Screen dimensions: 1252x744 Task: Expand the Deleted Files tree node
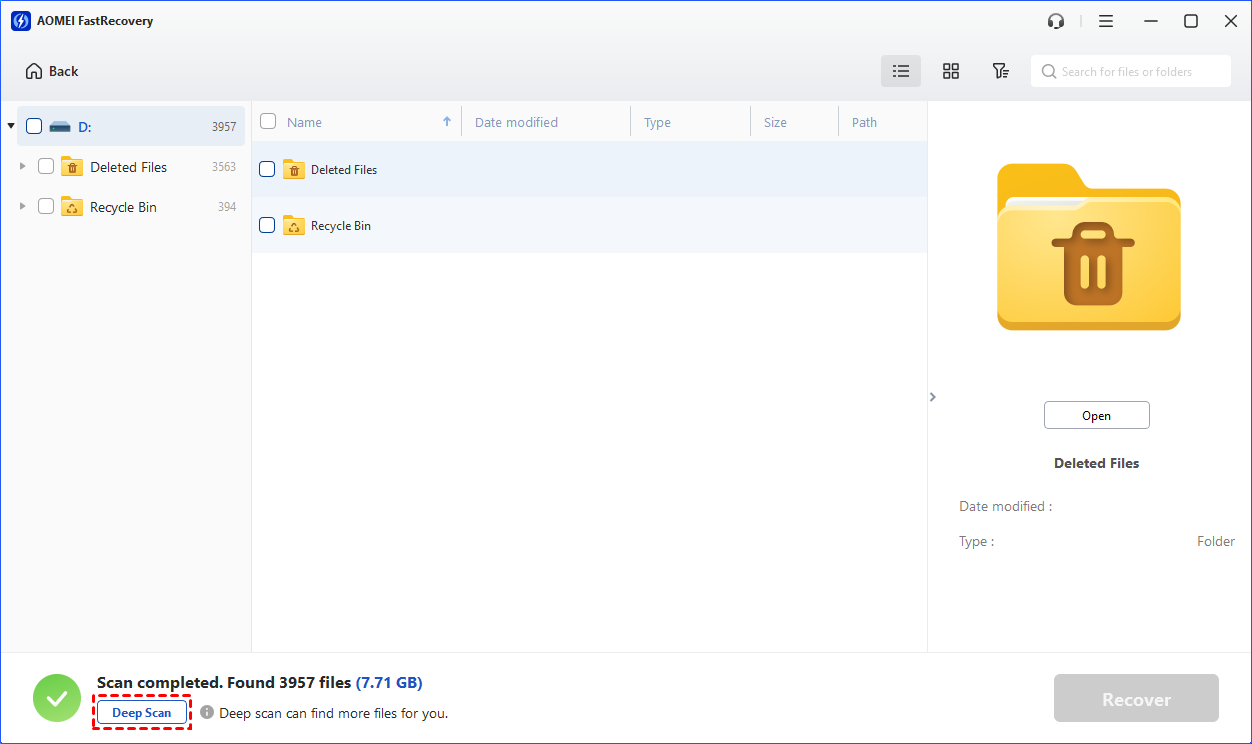coord(22,167)
